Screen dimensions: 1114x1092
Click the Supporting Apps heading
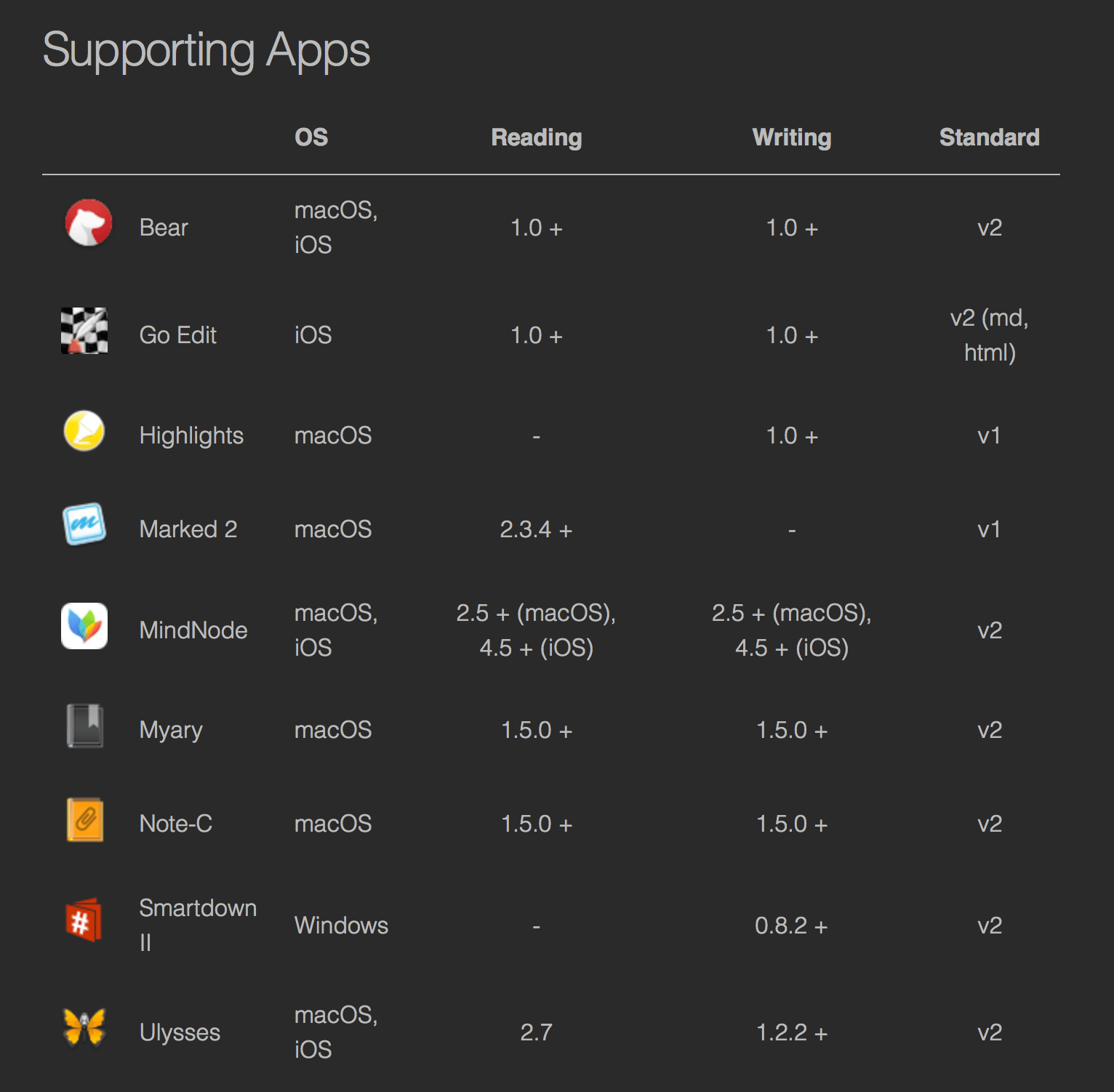tap(207, 50)
